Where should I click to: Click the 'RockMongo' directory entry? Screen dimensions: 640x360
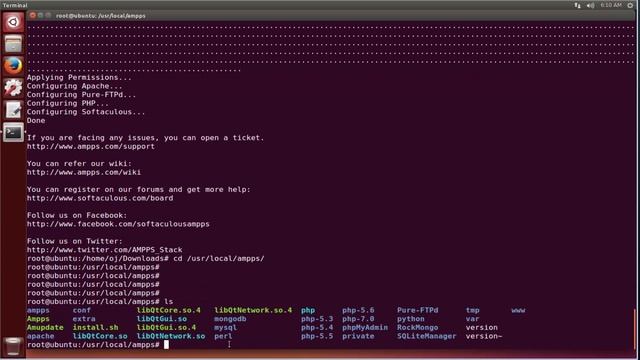click(x=418, y=327)
